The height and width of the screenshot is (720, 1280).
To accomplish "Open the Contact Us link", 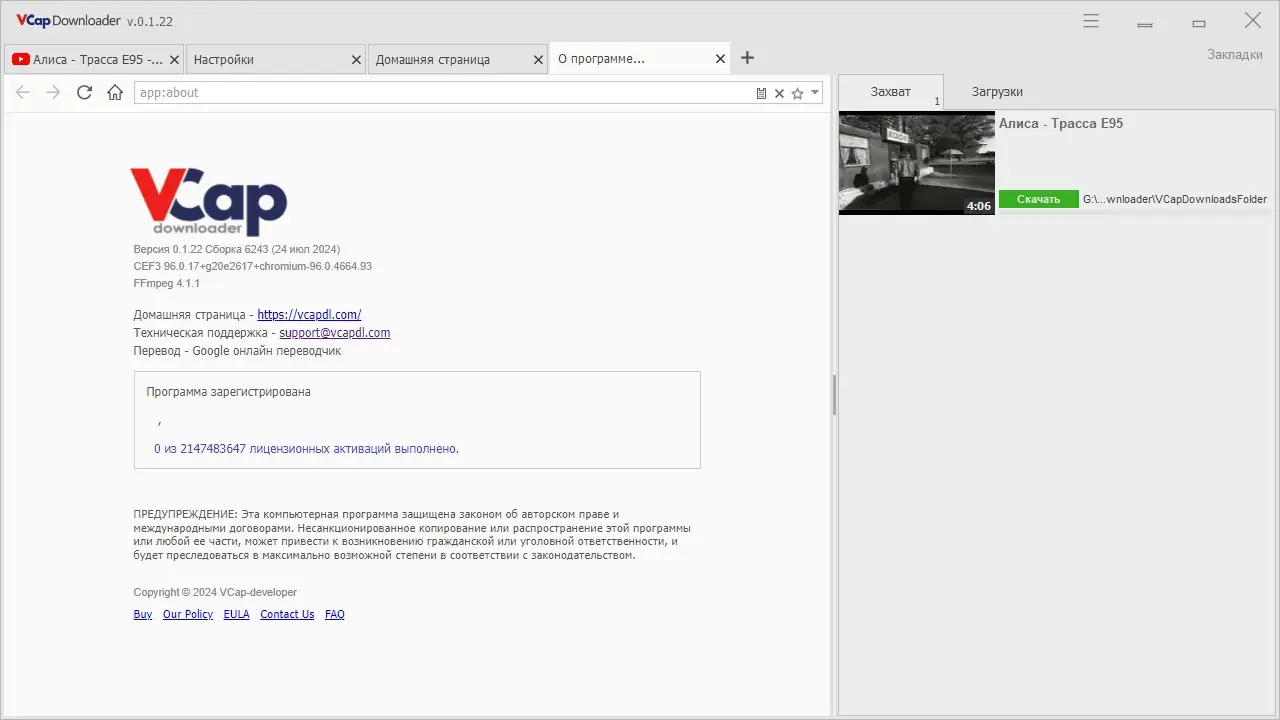I will (287, 614).
